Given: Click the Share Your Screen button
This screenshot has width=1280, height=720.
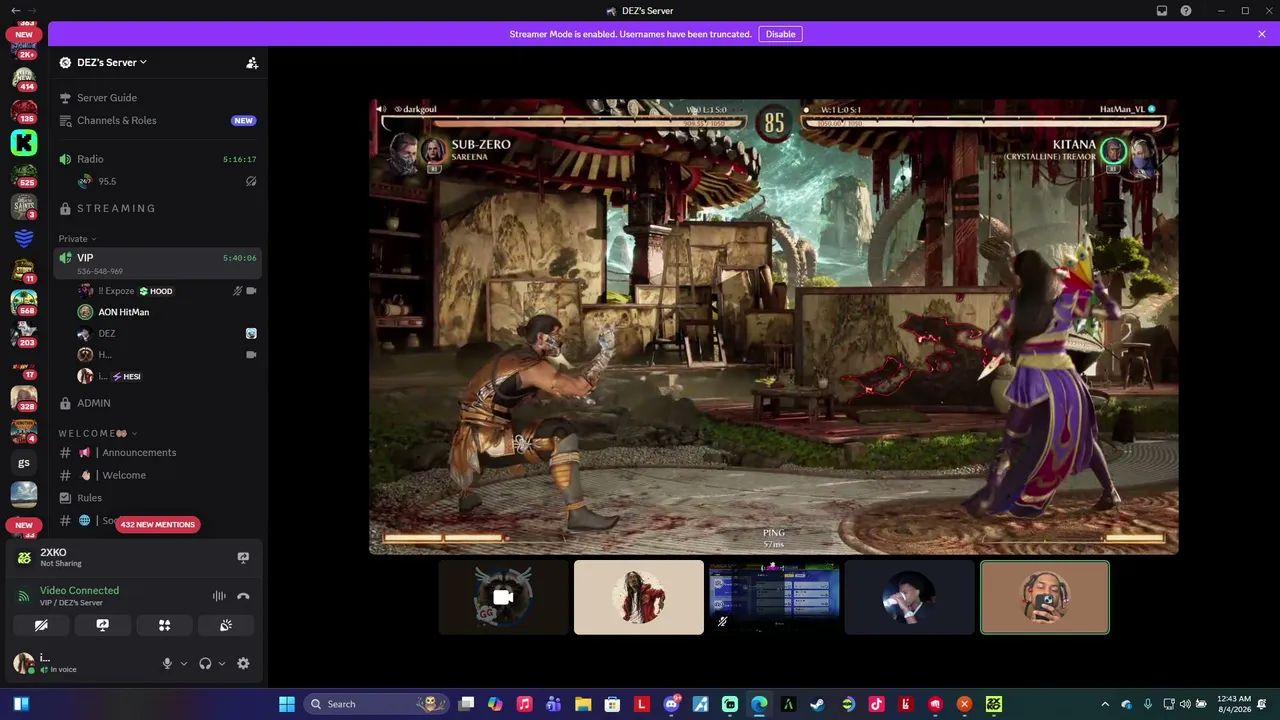Looking at the screenshot, I should pyautogui.click(x=103, y=625).
